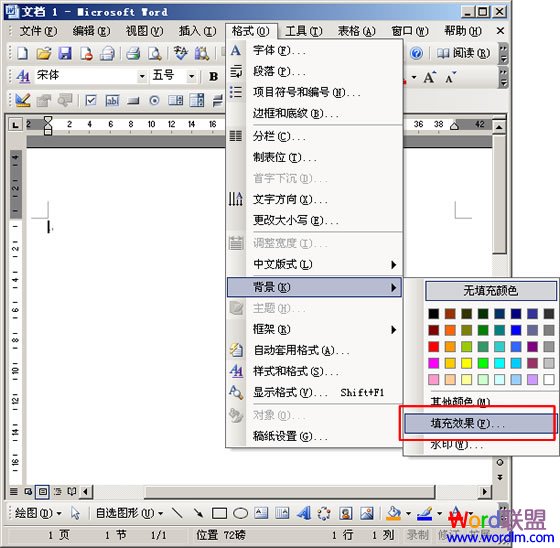Select the Insert WordArt icon

[x=304, y=513]
